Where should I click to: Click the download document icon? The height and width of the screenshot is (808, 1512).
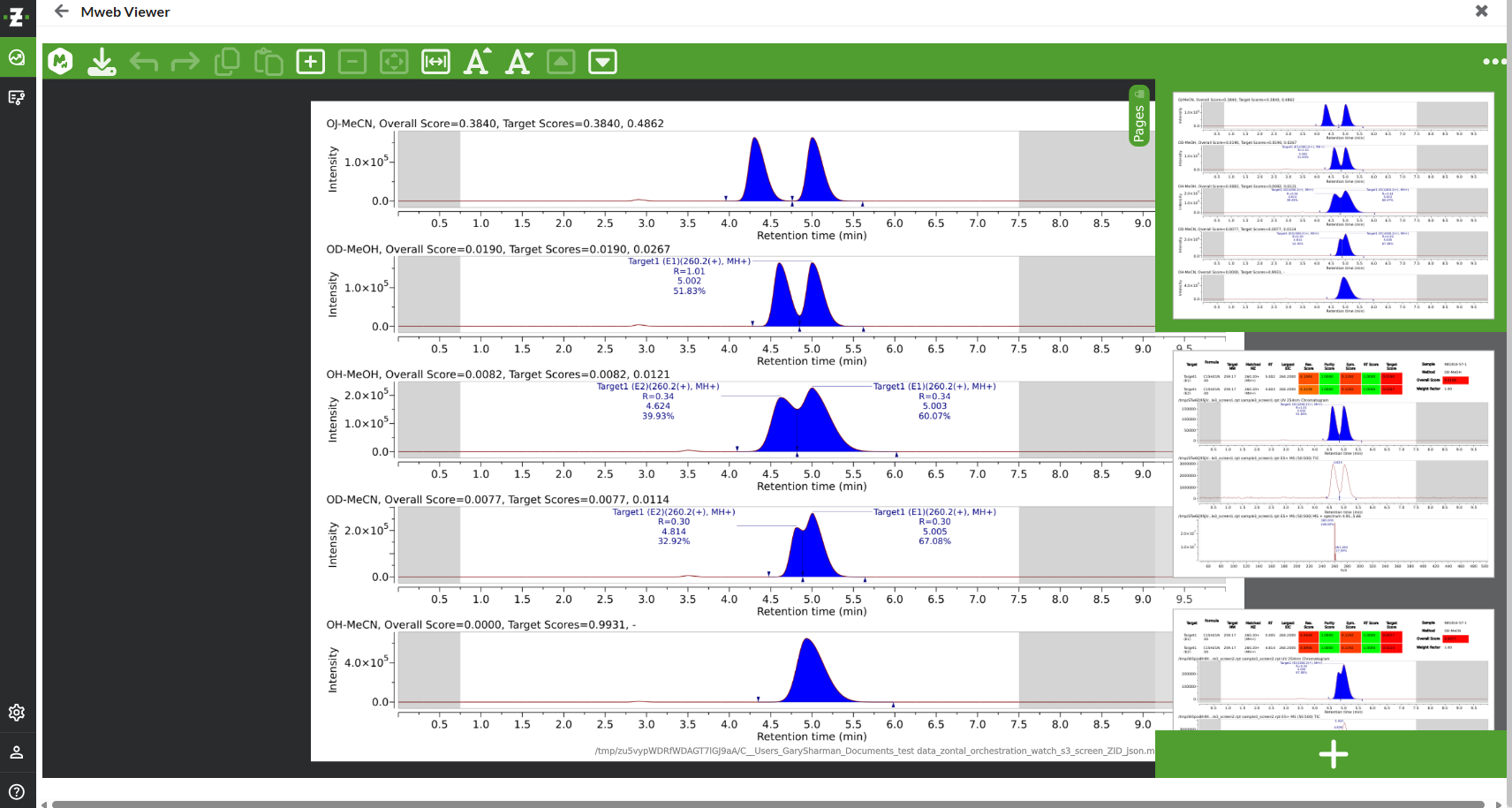[x=102, y=61]
